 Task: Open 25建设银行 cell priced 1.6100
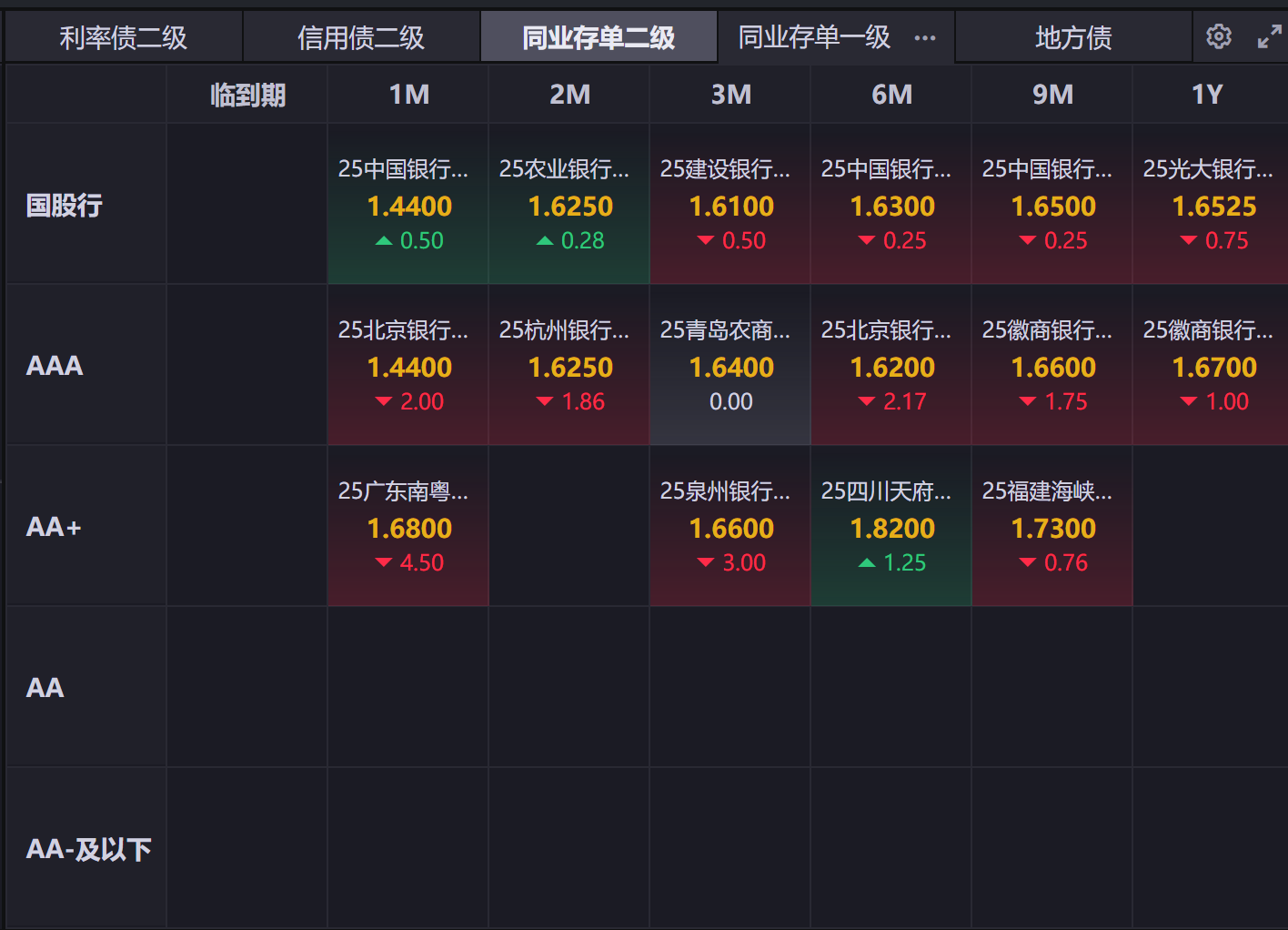pyautogui.click(x=730, y=205)
